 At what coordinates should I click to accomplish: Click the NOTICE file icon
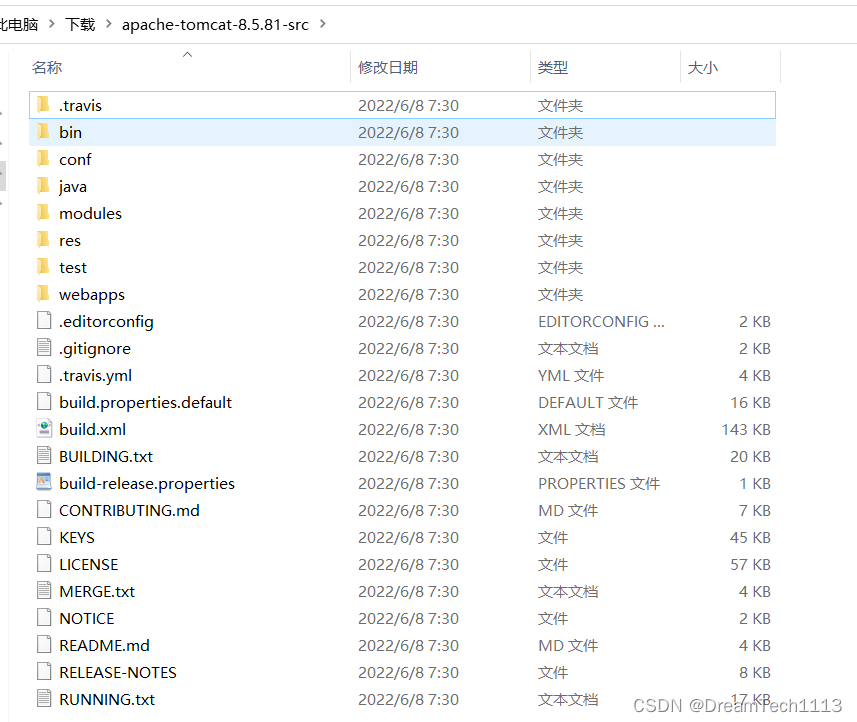pyautogui.click(x=44, y=618)
